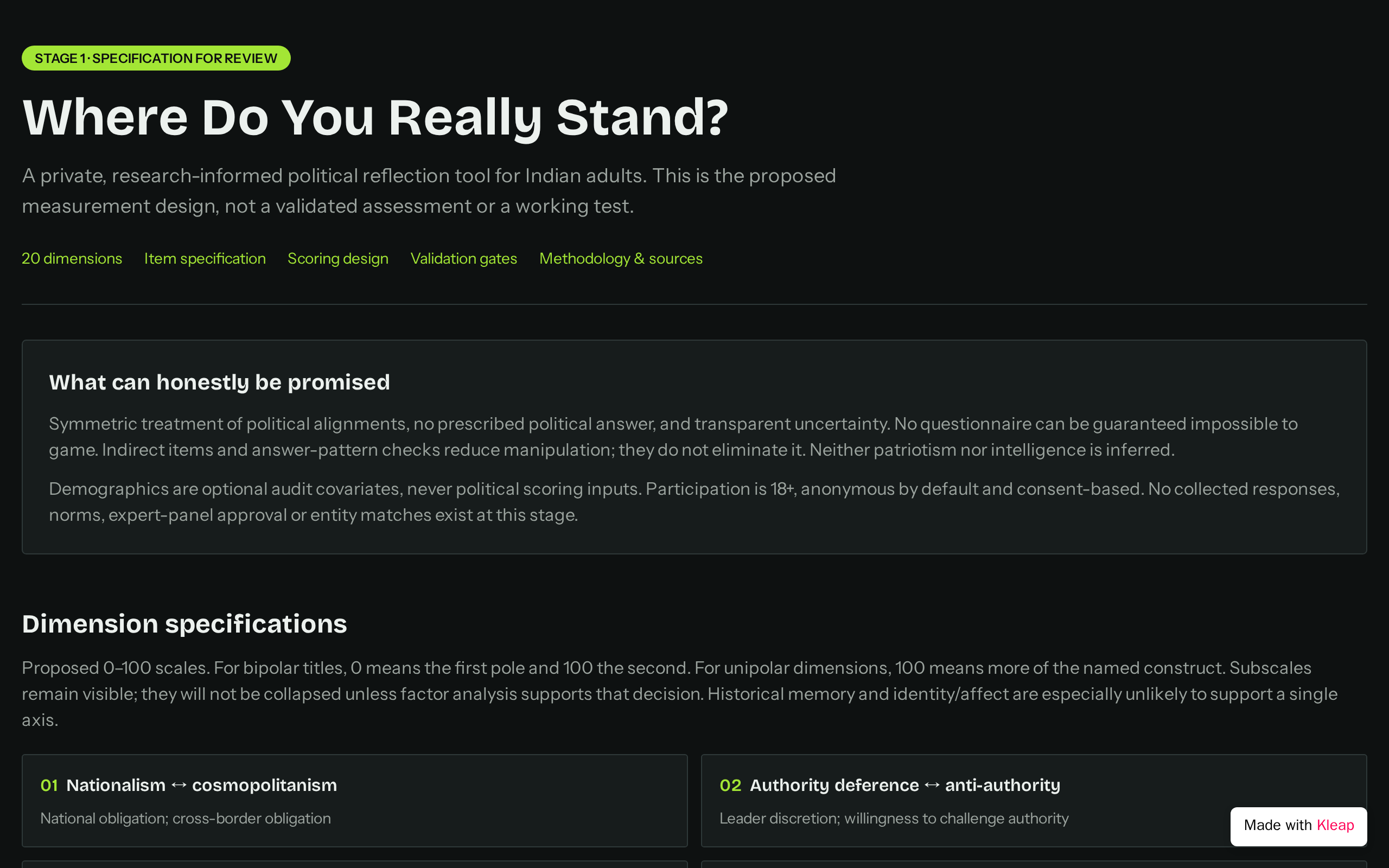Click dimension number 02 label
Image resolution: width=1389 pixels, height=868 pixels.
731,785
